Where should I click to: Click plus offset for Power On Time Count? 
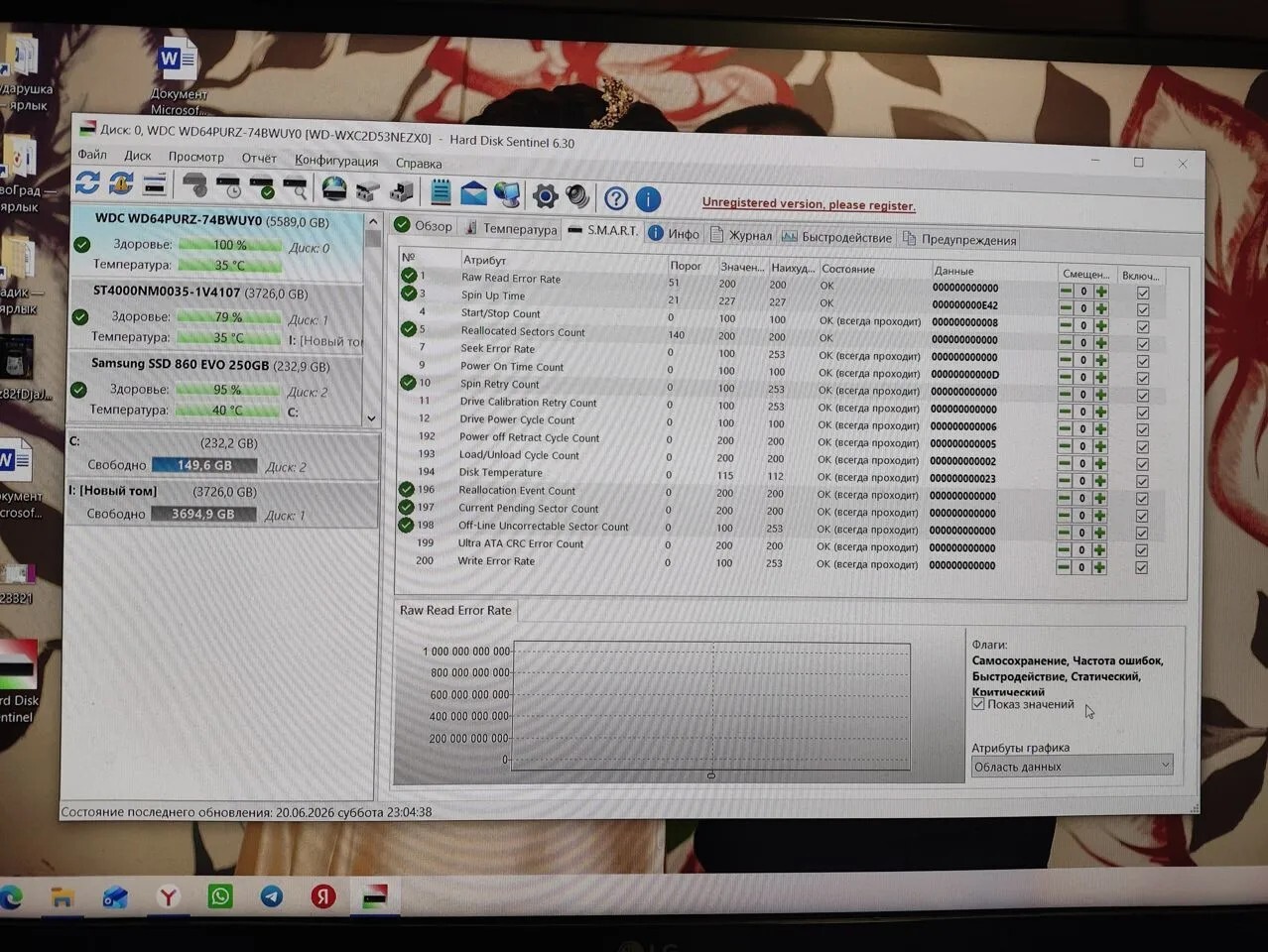(x=1101, y=378)
